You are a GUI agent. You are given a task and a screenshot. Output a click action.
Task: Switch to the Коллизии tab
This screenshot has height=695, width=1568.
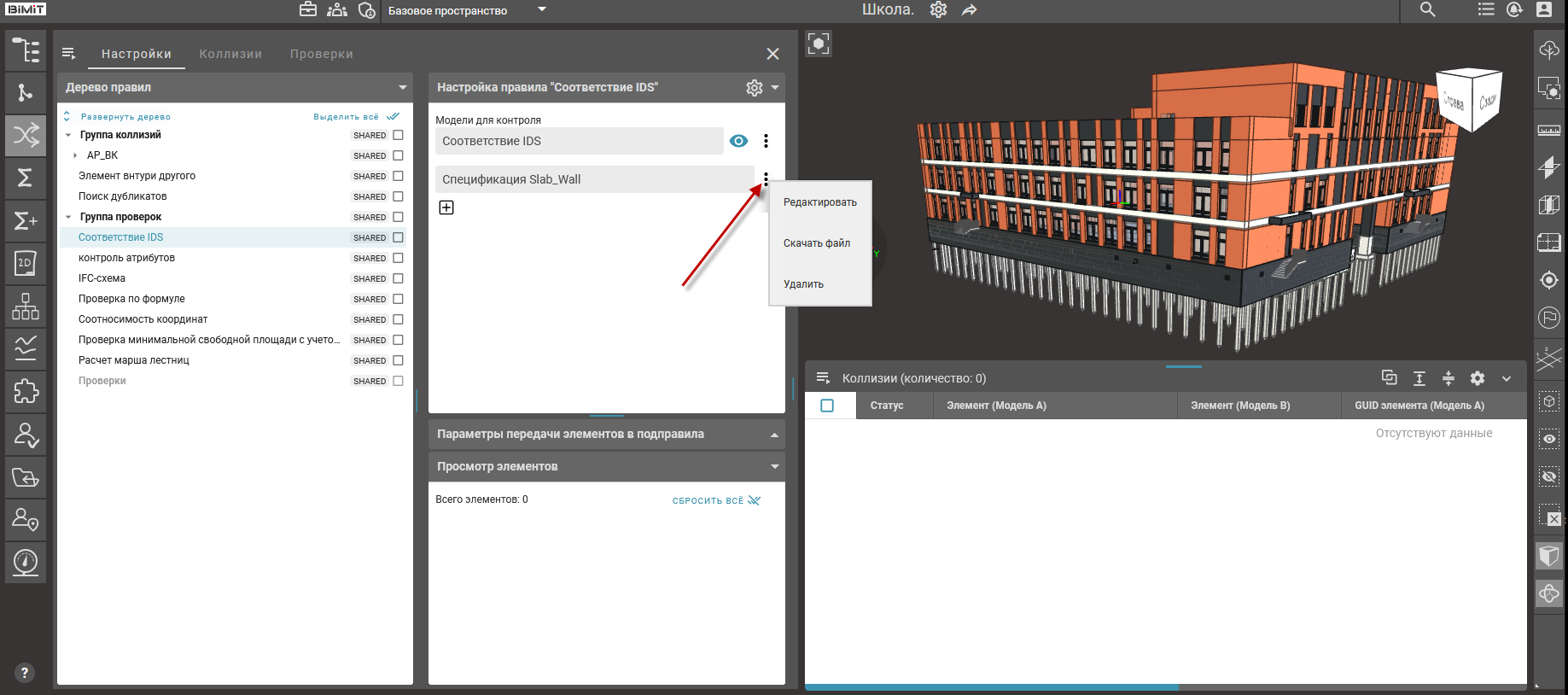[x=230, y=54]
